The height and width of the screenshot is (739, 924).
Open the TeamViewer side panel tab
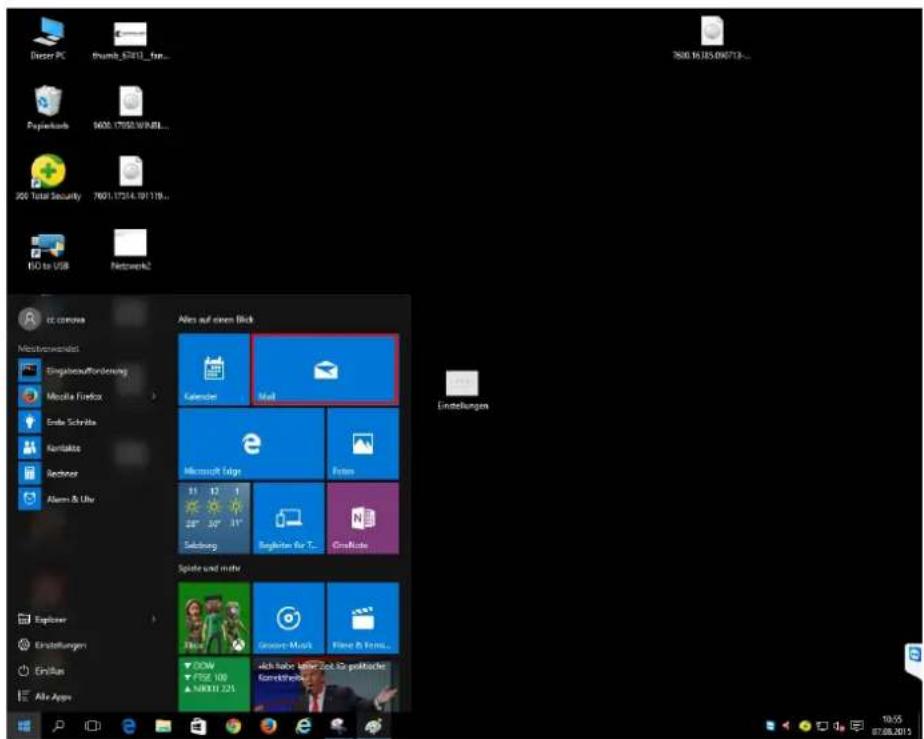[915, 661]
